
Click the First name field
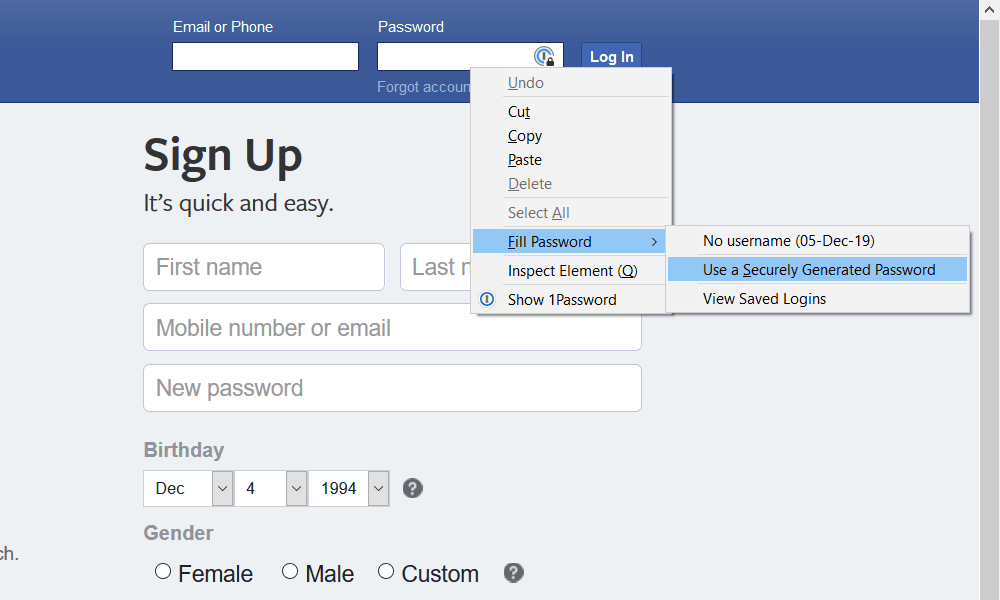click(264, 267)
